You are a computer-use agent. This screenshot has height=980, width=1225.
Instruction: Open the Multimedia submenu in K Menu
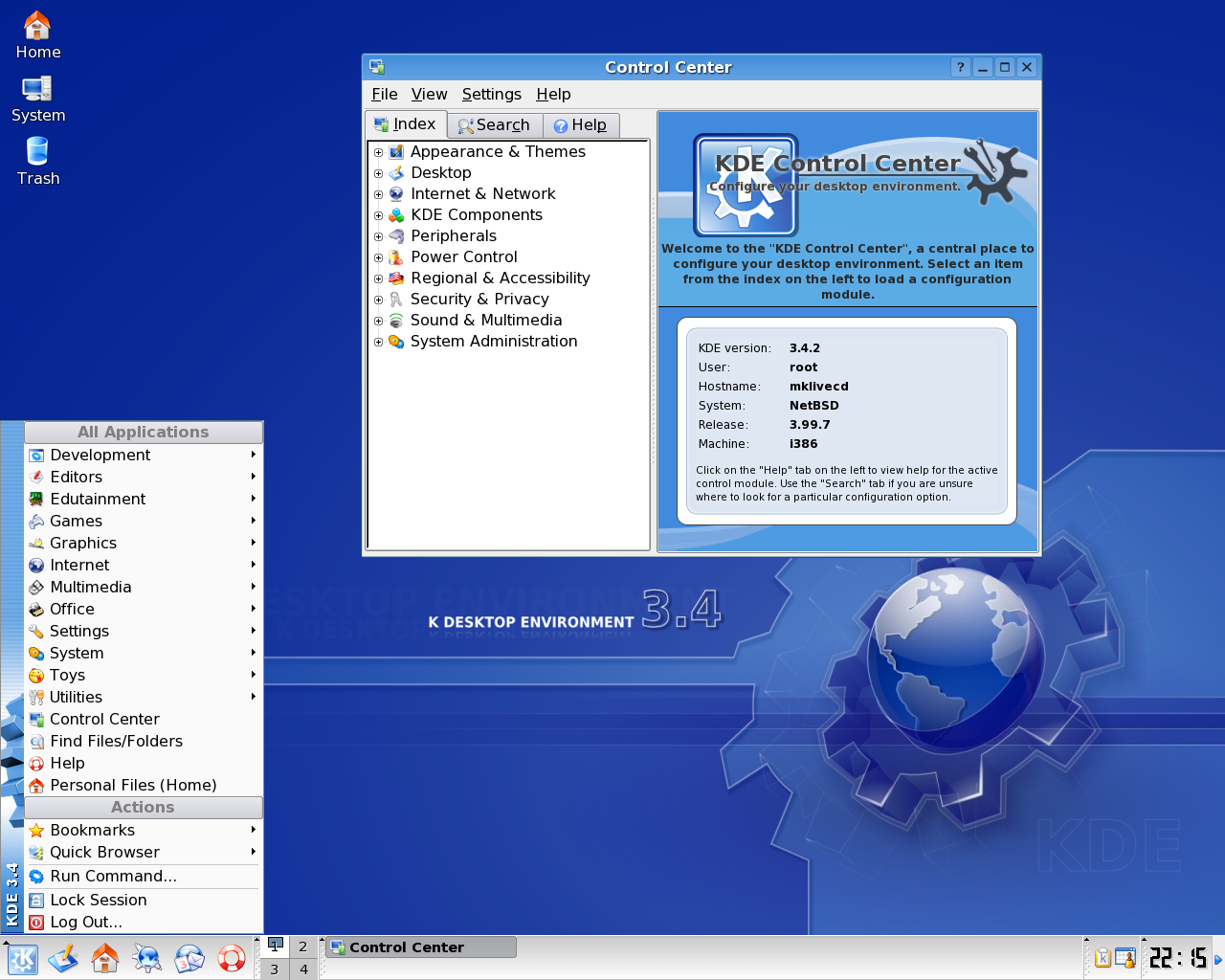click(x=144, y=587)
